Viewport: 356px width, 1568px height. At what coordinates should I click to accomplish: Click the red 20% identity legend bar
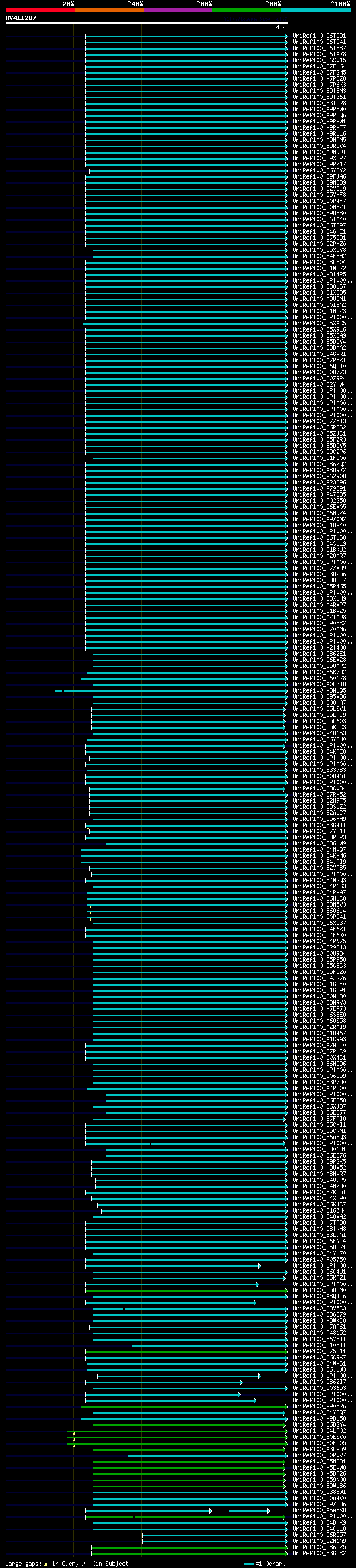[x=39, y=10]
